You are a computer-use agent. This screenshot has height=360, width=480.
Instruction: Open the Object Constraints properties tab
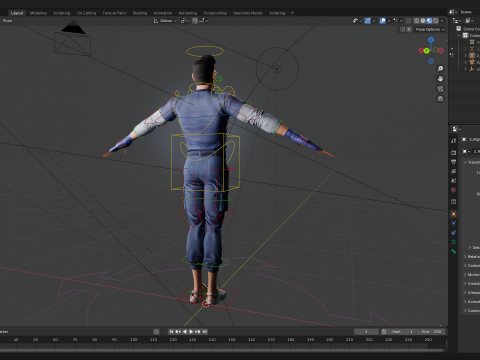pos(454,233)
